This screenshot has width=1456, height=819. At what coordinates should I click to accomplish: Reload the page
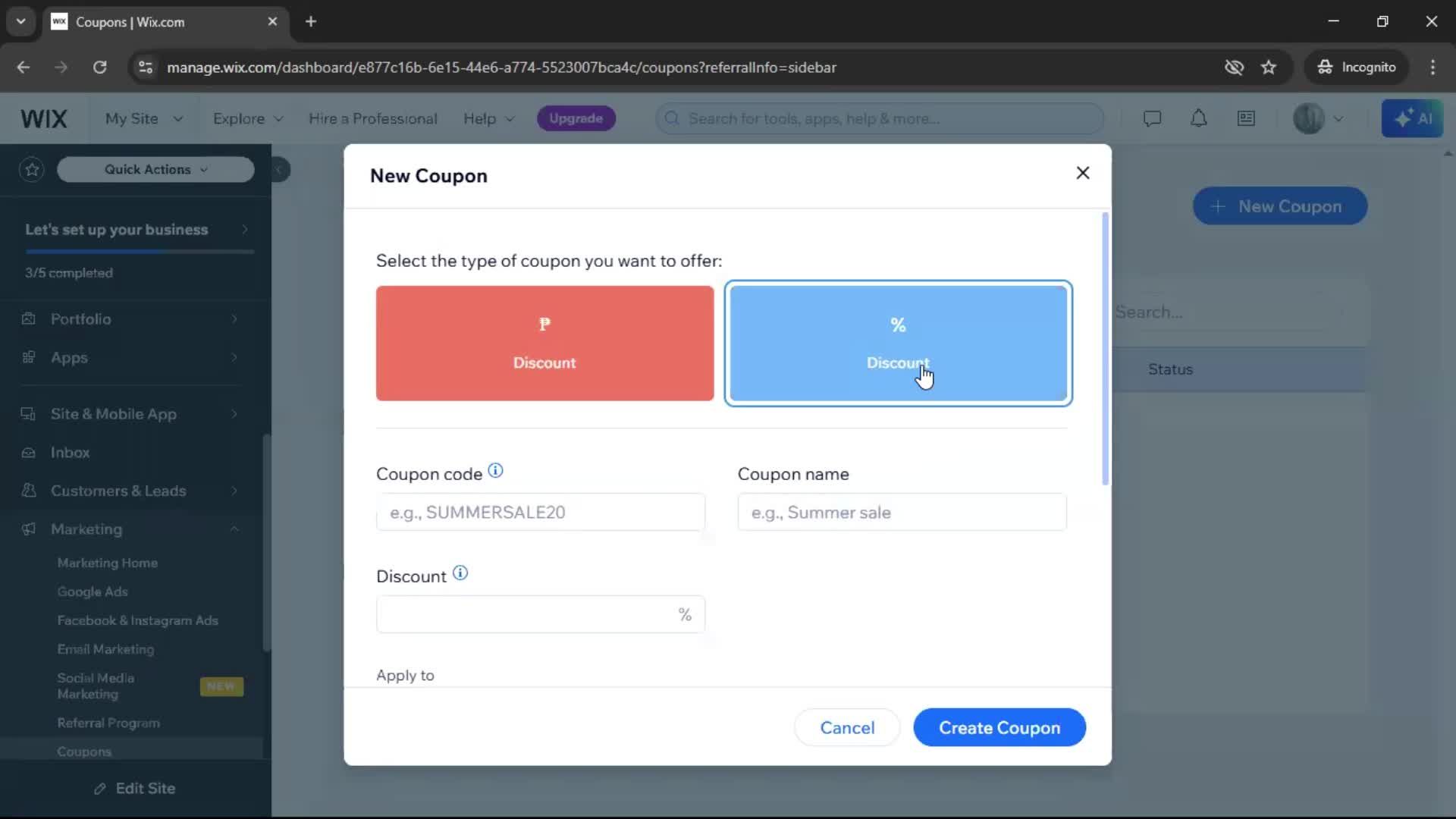point(100,67)
